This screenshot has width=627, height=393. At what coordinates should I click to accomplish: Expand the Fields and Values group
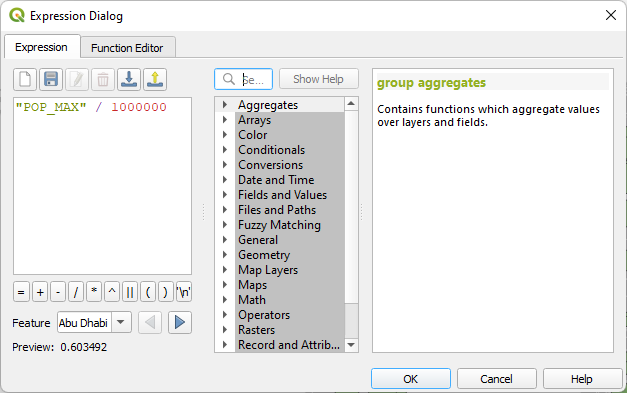(225, 195)
